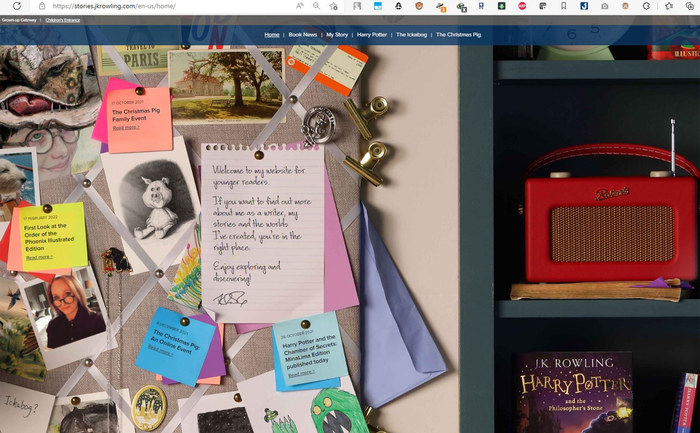Reload the page with the refresh icon
700x433 pixels.
pyautogui.click(x=17, y=6)
